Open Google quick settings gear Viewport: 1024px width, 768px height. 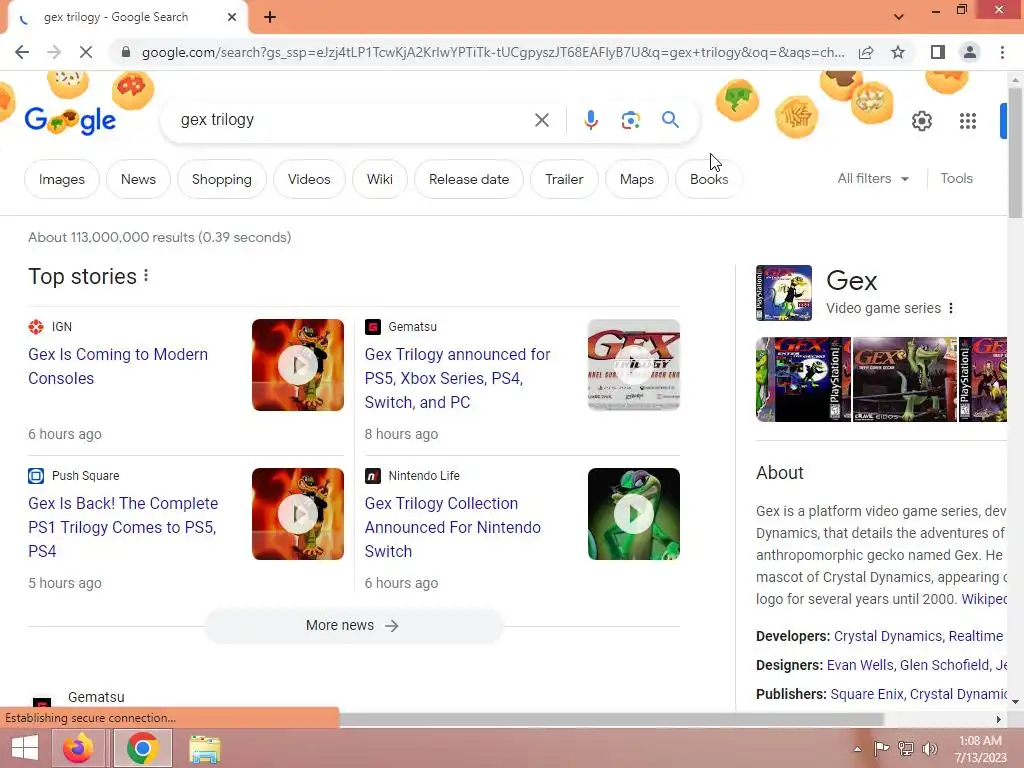coord(921,121)
